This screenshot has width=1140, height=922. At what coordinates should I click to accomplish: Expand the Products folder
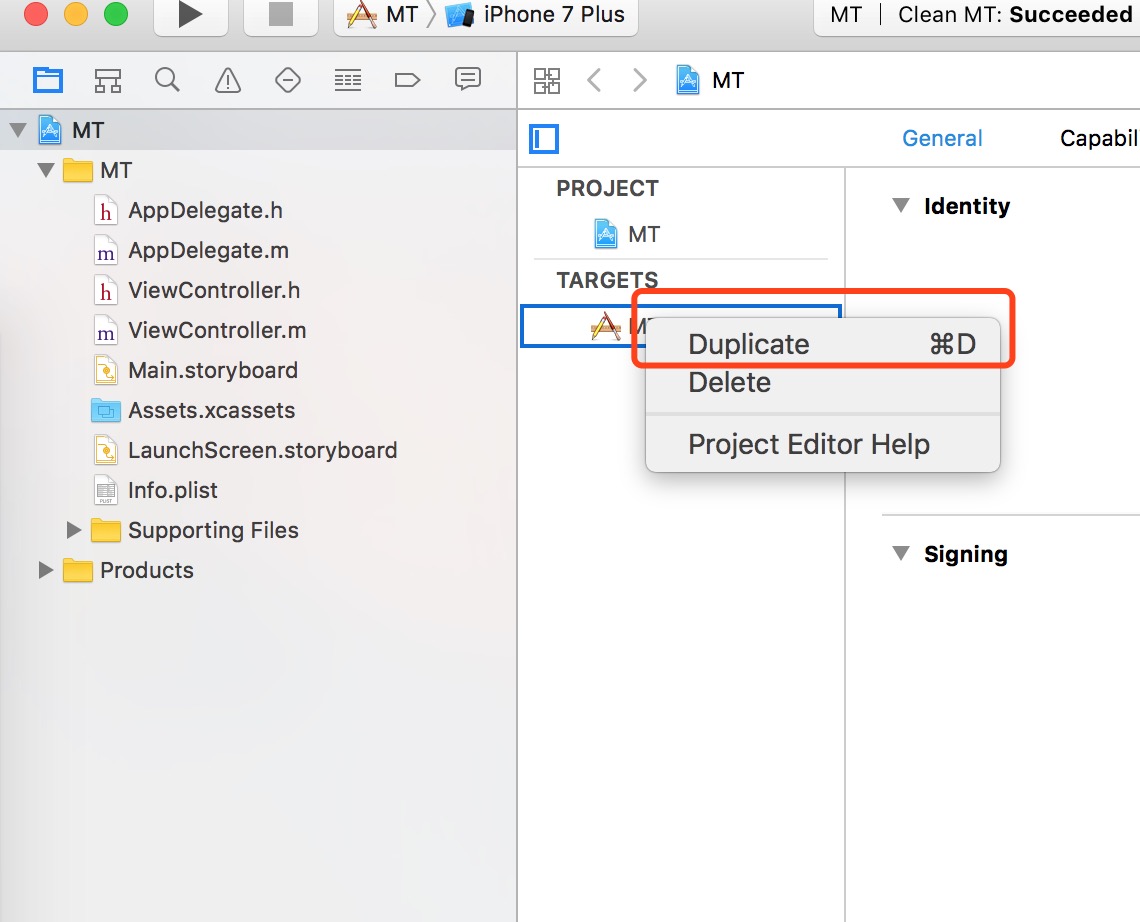click(x=46, y=570)
